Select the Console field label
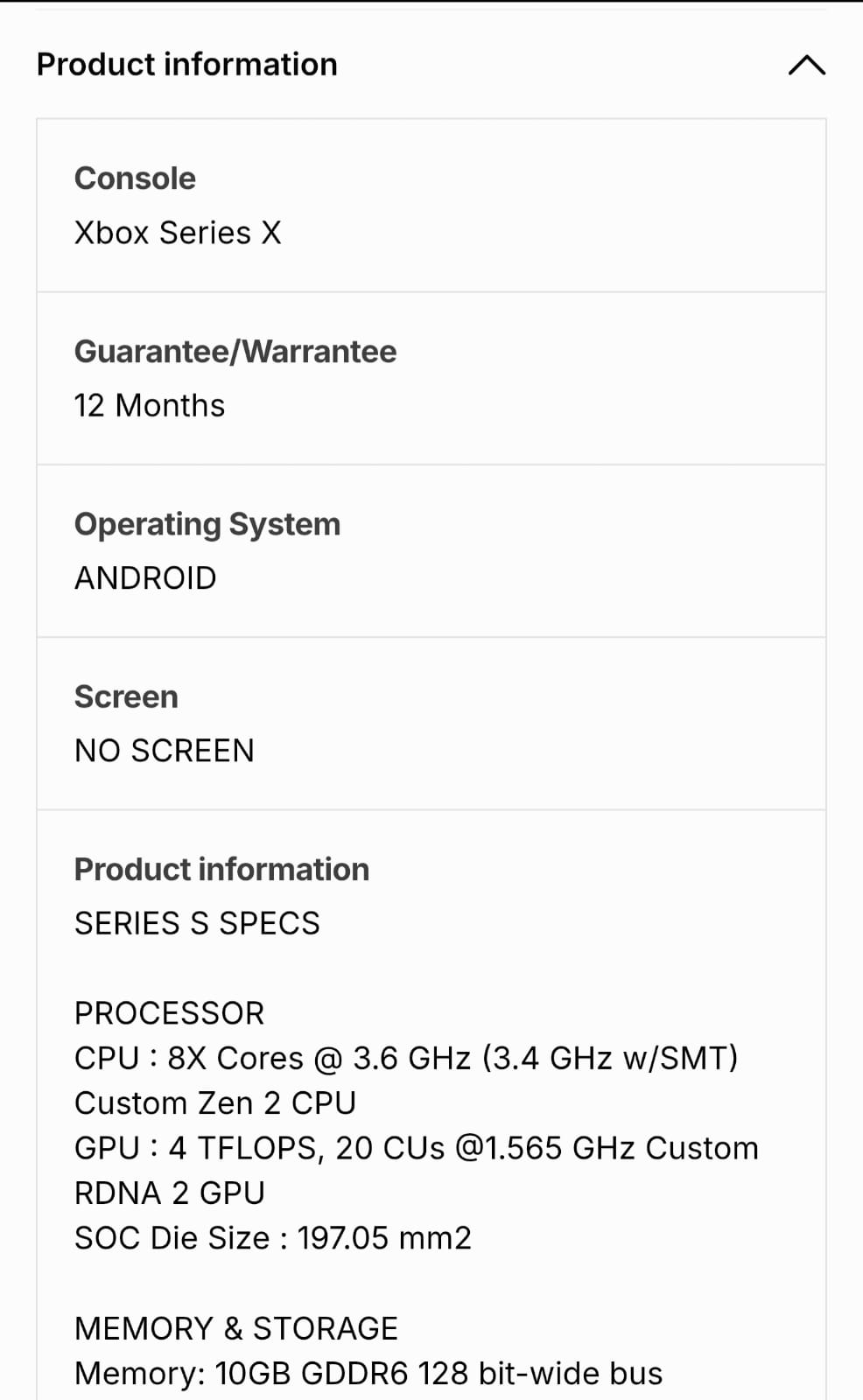863x1400 pixels. 135,178
